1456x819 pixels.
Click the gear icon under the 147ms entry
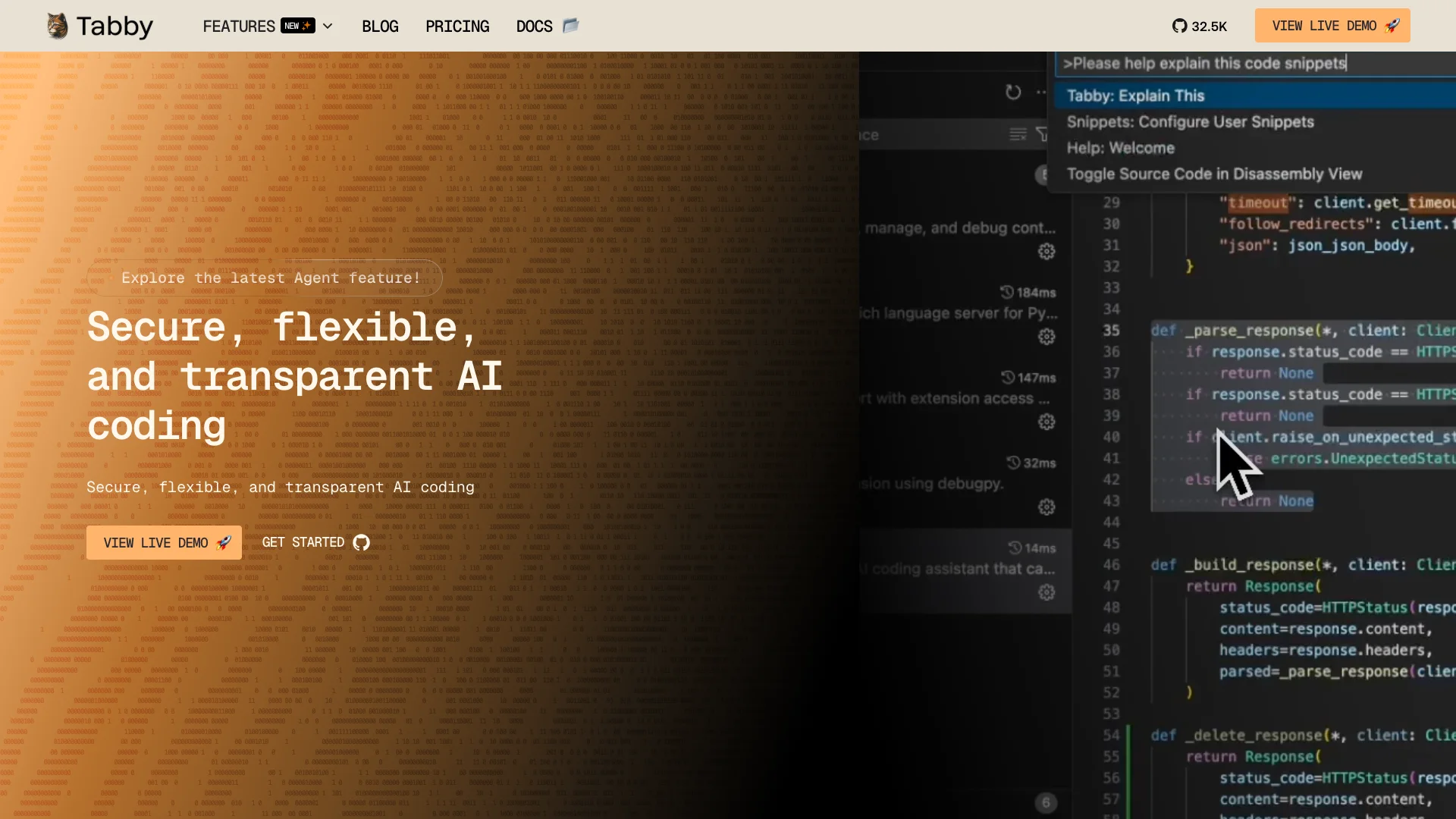[x=1046, y=422]
